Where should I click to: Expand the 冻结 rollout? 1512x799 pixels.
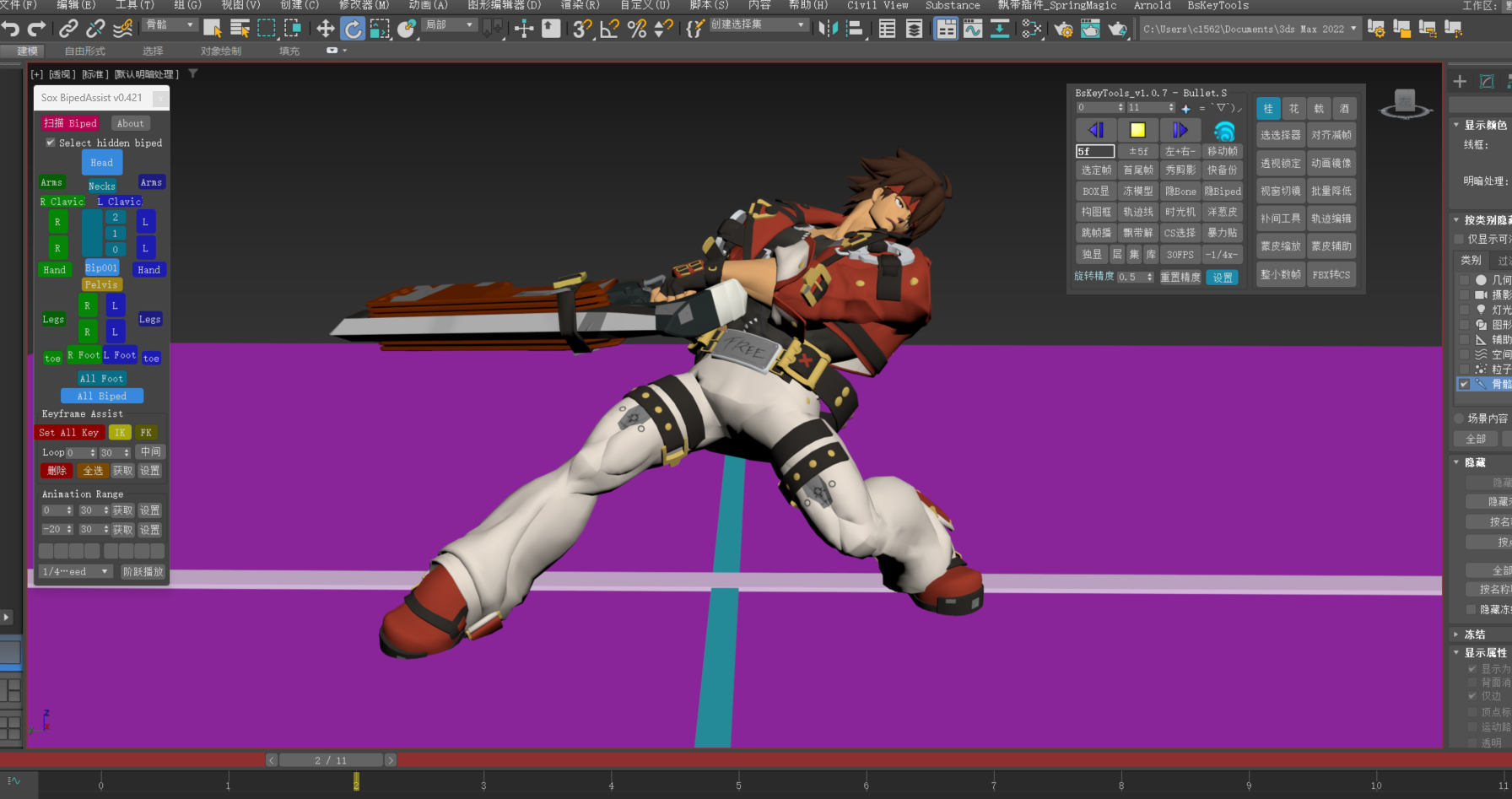coord(1456,634)
